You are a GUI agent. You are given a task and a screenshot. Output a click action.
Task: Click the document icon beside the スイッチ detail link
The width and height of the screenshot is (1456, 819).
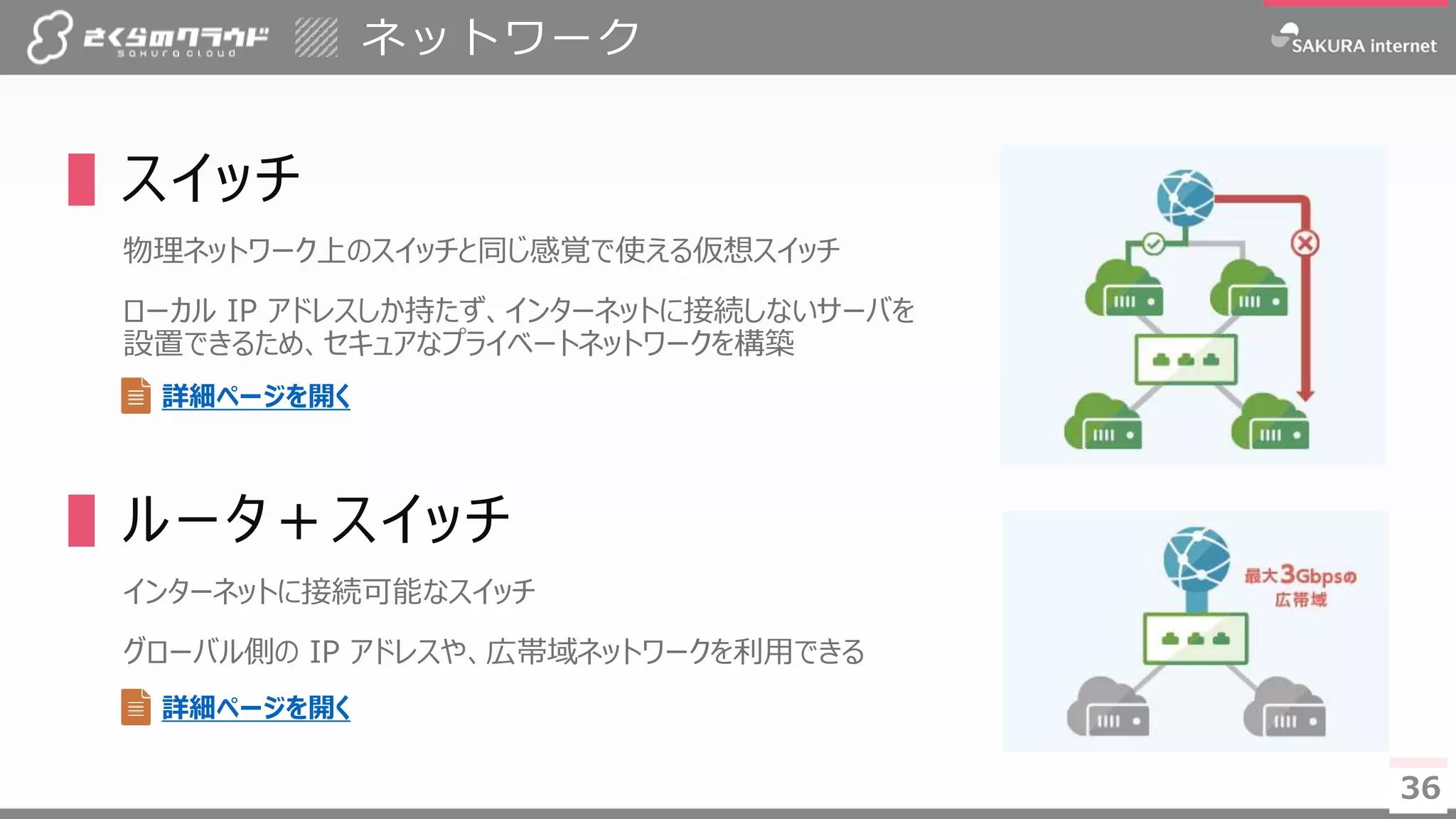(x=136, y=395)
